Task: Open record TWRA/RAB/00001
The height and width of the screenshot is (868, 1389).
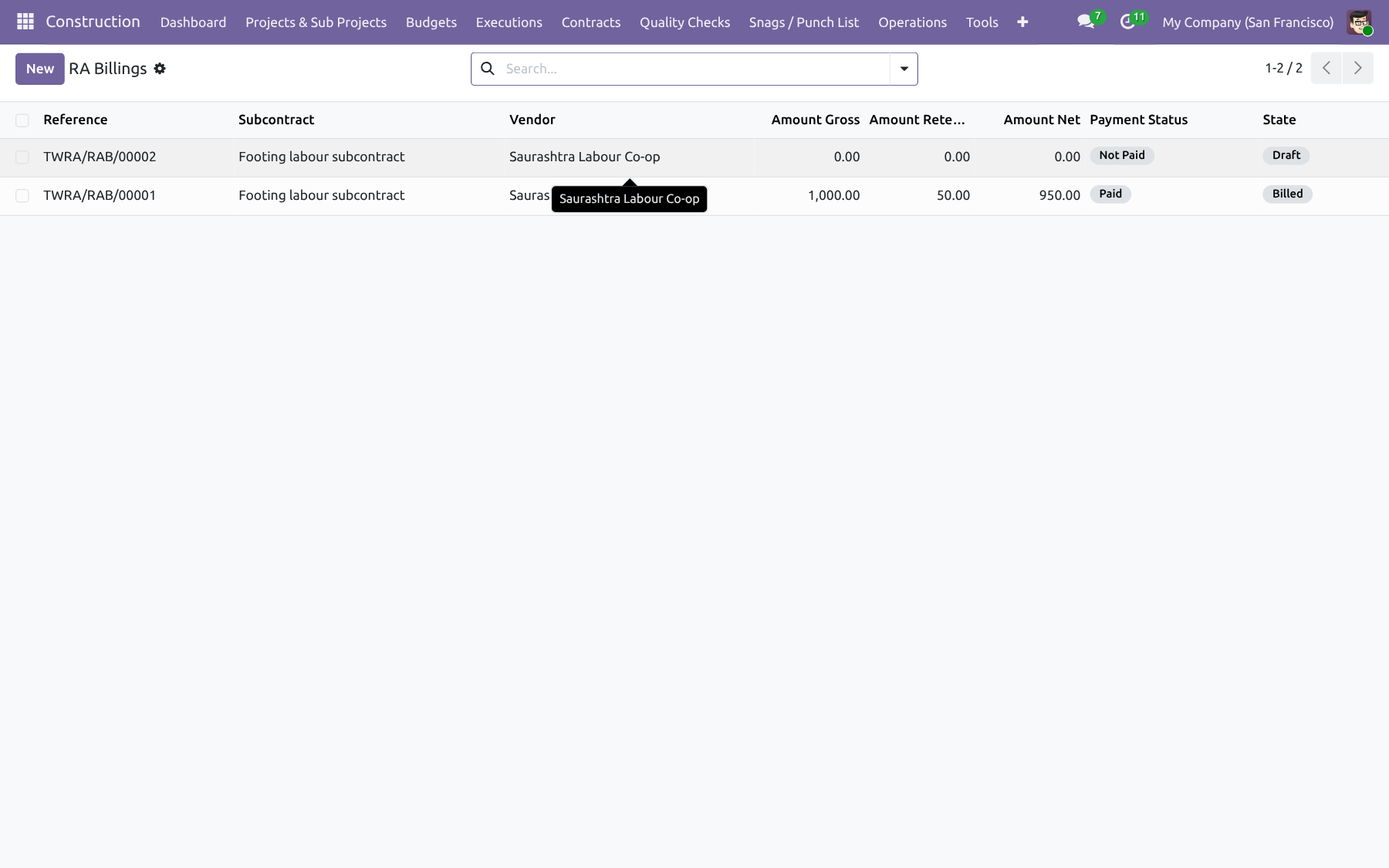Action: [100, 195]
